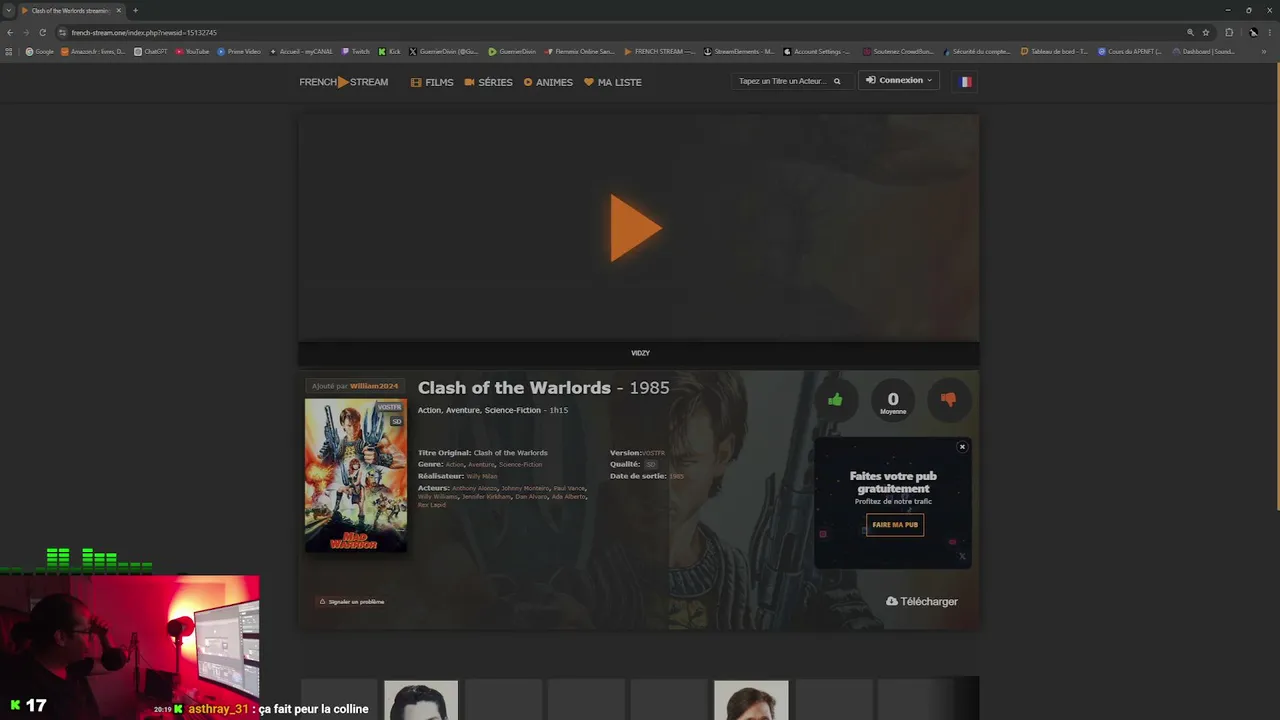Viewport: 1280px width, 720px height.
Task: Open the Prime Video bookmark
Action: coord(239,52)
